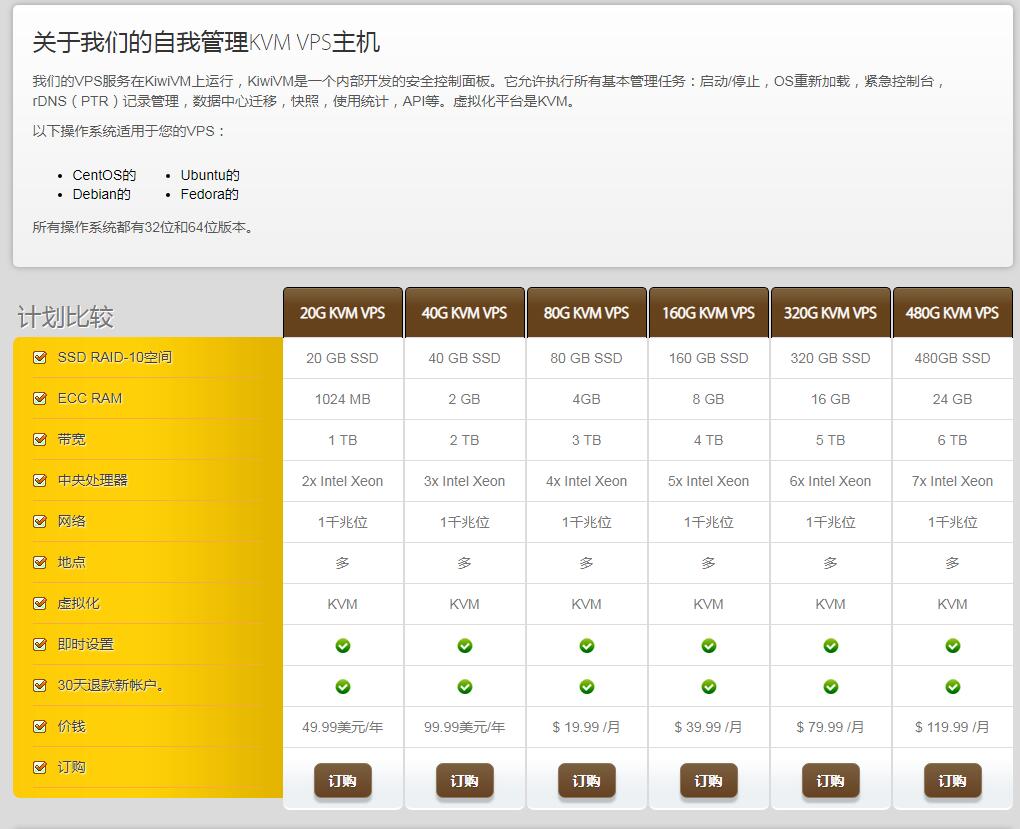The image size is (1020, 829).
Task: Click the 7x Intel Xeon cell
Action: 952,481
